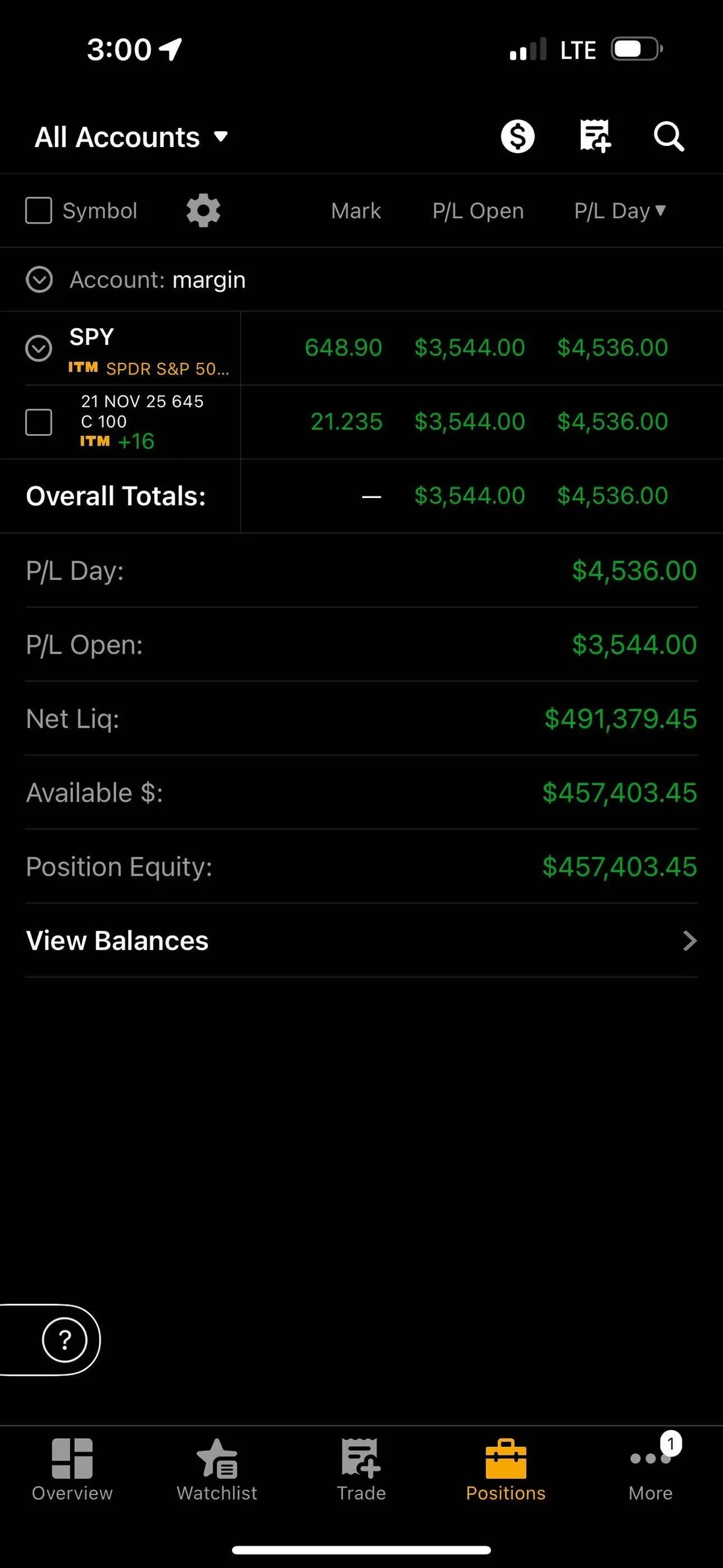723x1568 pixels.
Task: Open the More menu with notification badge
Action: click(651, 1469)
